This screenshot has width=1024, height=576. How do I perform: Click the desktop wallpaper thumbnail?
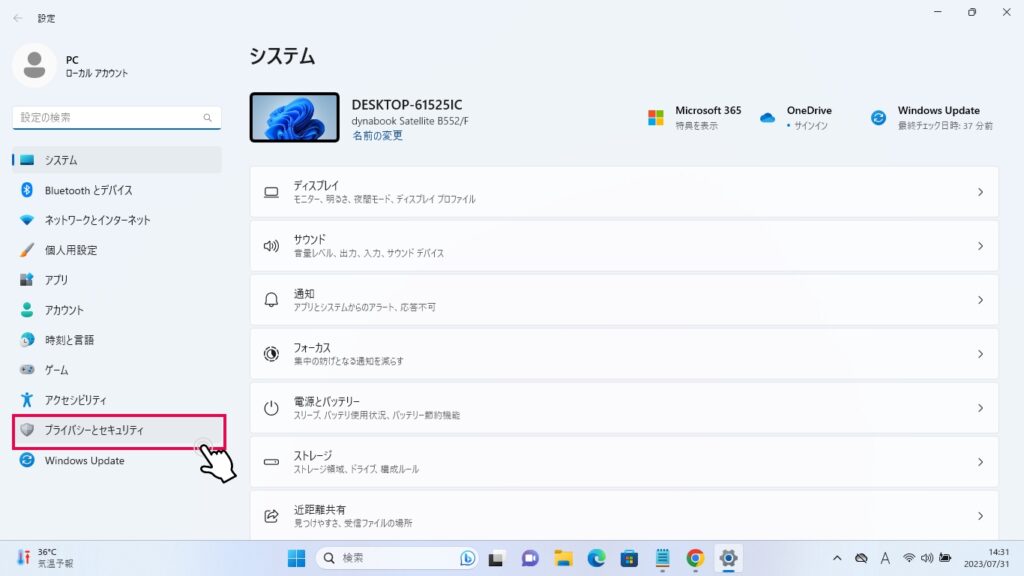click(294, 118)
